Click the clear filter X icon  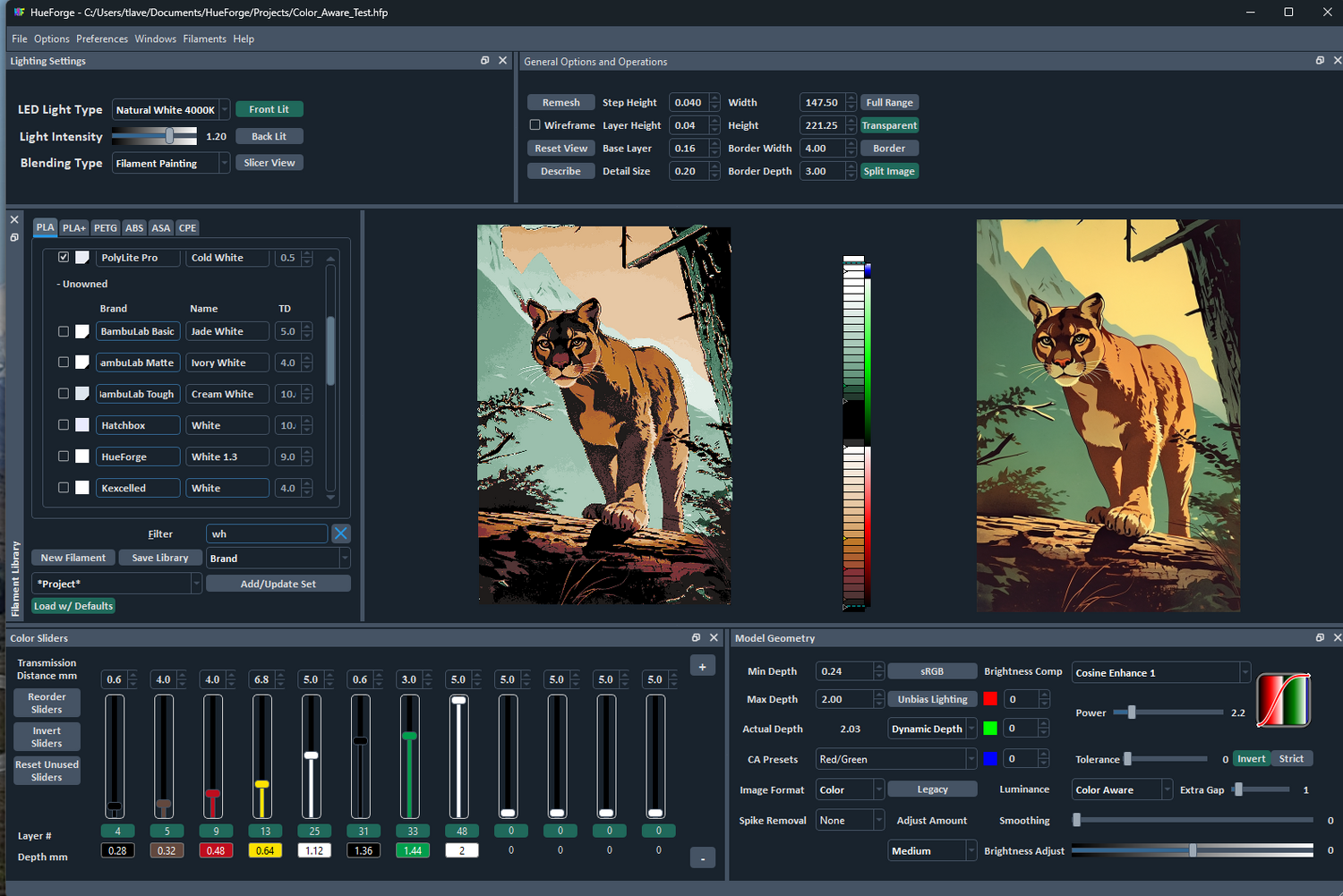(341, 533)
